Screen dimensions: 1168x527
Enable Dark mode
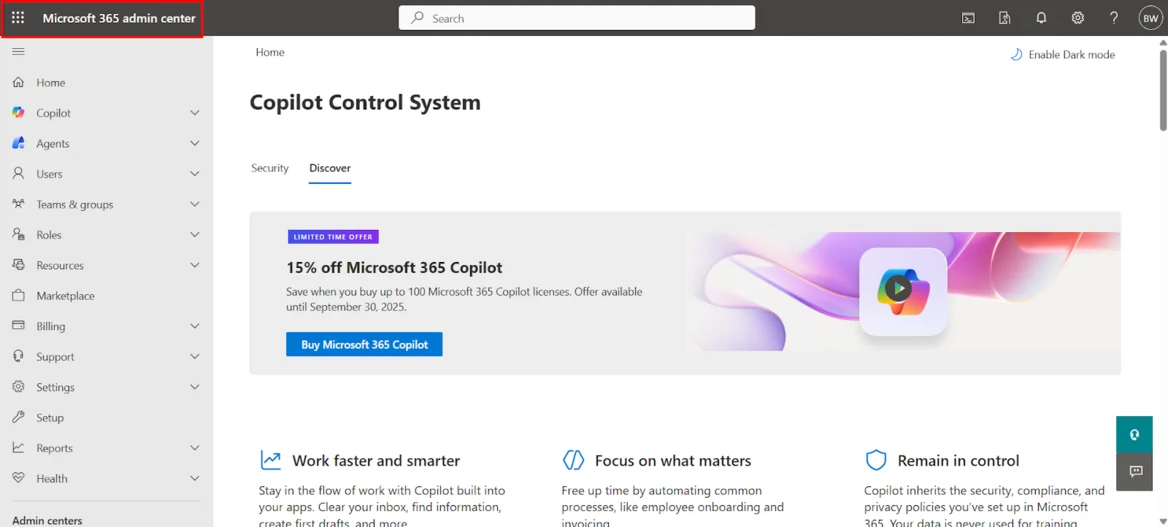(1063, 54)
